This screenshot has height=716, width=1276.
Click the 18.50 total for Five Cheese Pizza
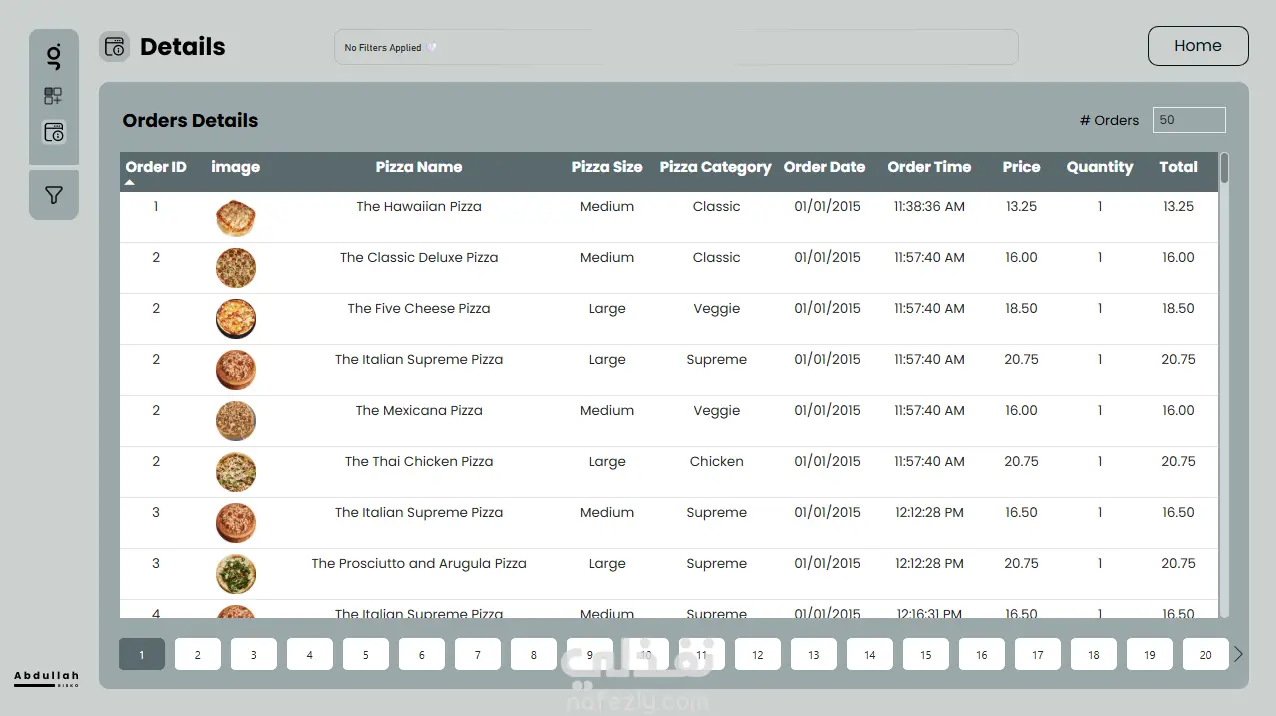tap(1179, 309)
